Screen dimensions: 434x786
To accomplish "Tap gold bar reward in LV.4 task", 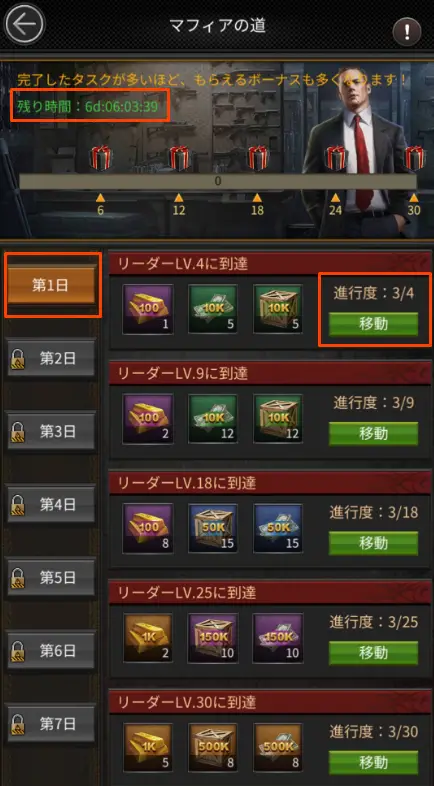I will coord(148,309).
